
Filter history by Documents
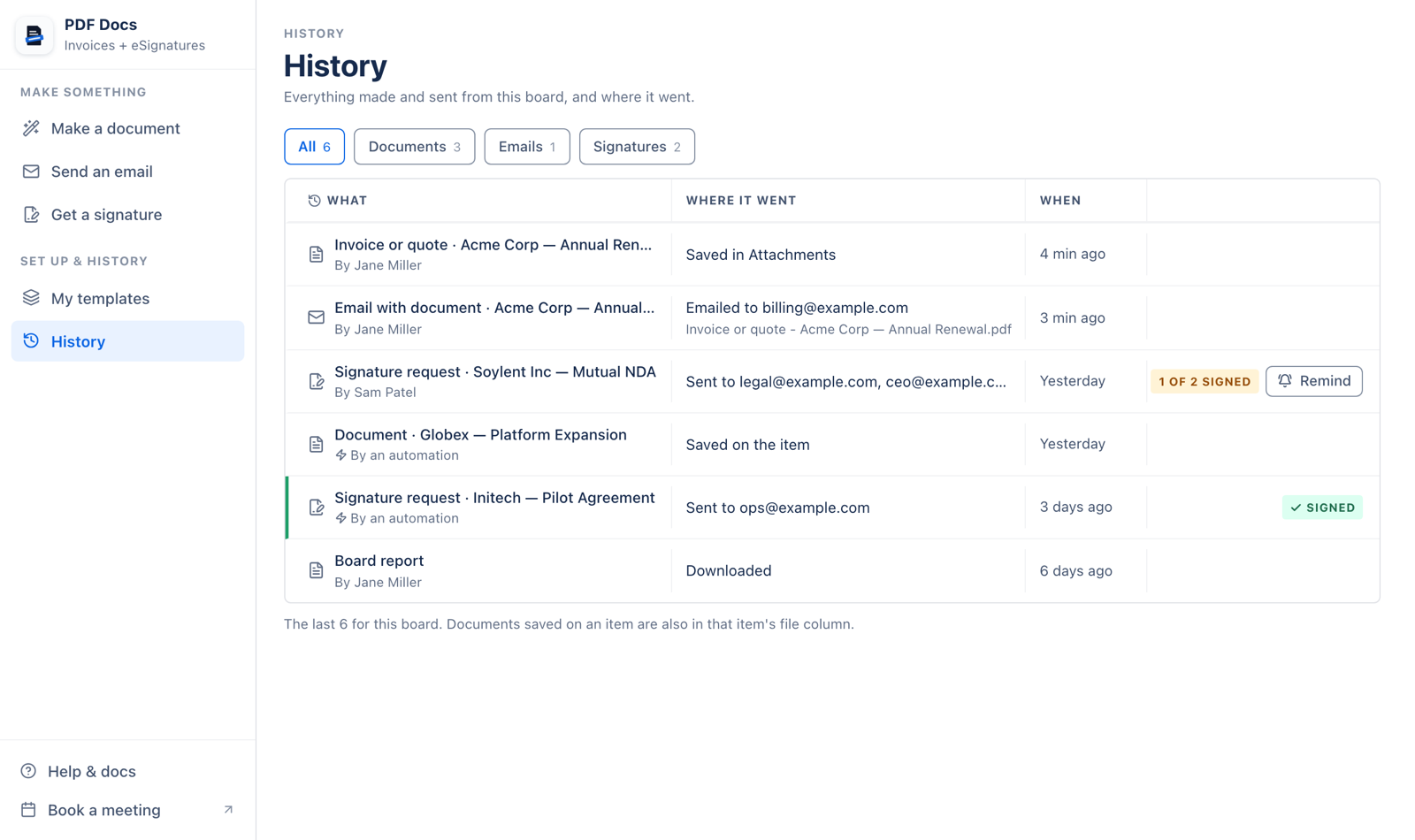414,147
